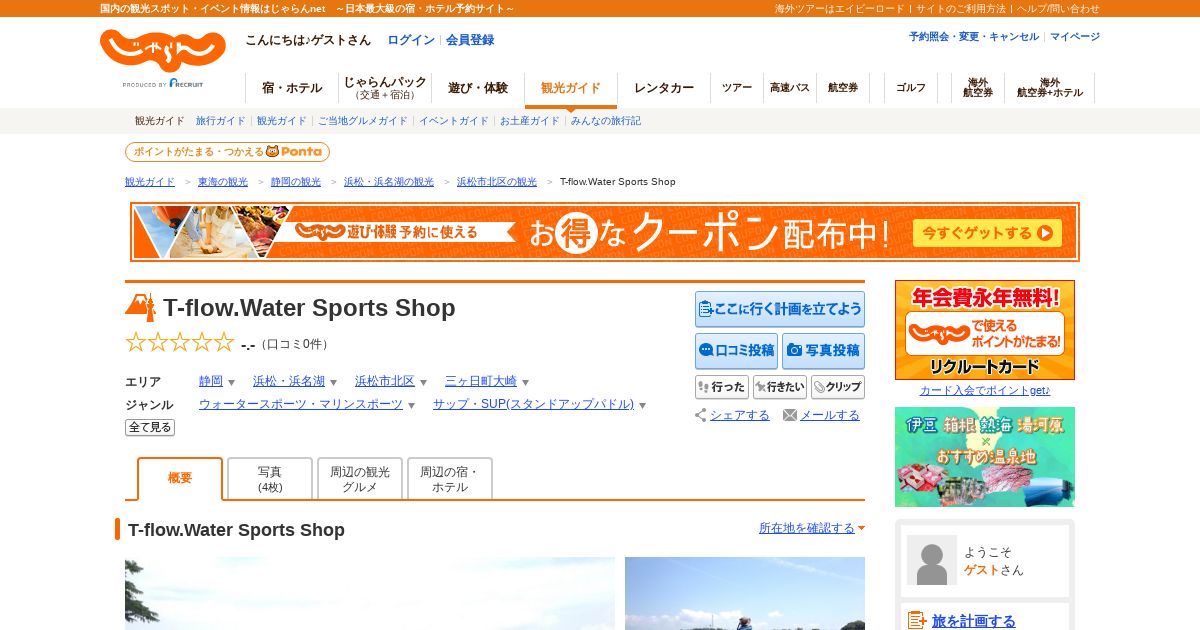The image size is (1200, 630).
Task: Click ヘルプ/問い合わせ top link
Action: pyautogui.click(x=1058, y=8)
